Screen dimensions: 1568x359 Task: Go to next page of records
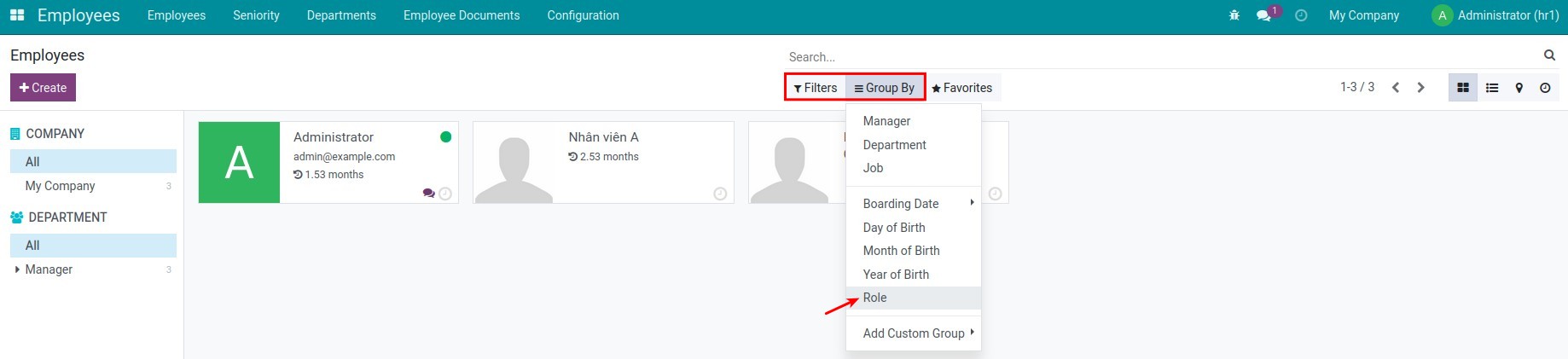pyautogui.click(x=1421, y=88)
